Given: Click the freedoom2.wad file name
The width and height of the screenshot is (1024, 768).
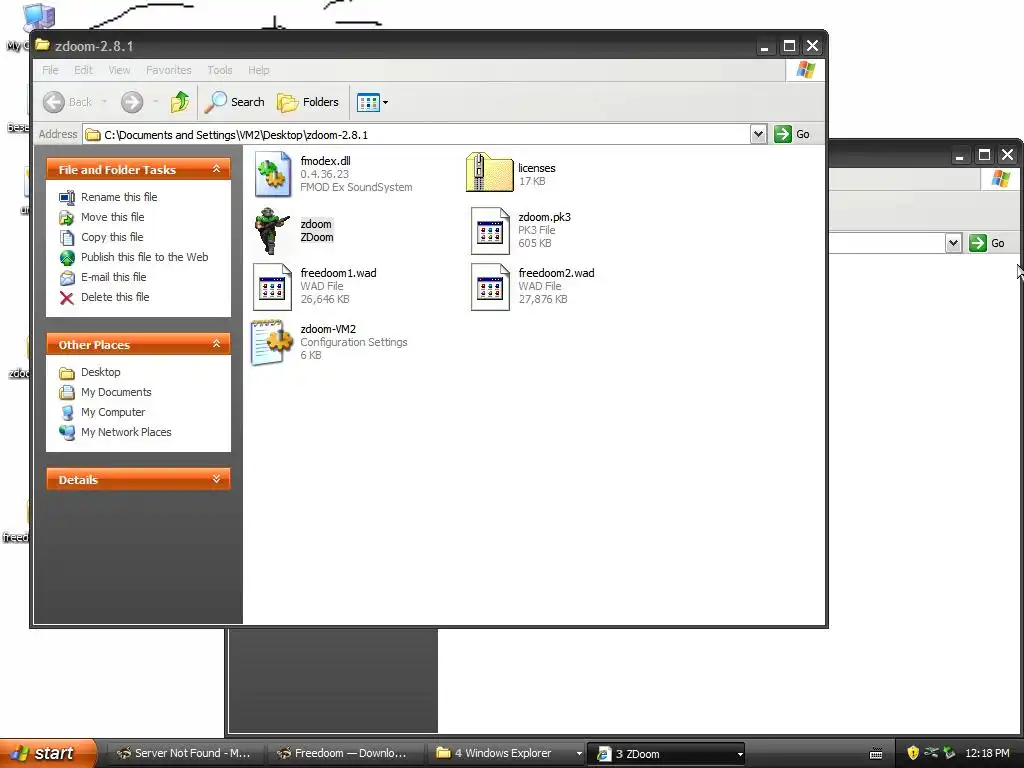Looking at the screenshot, I should [556, 273].
